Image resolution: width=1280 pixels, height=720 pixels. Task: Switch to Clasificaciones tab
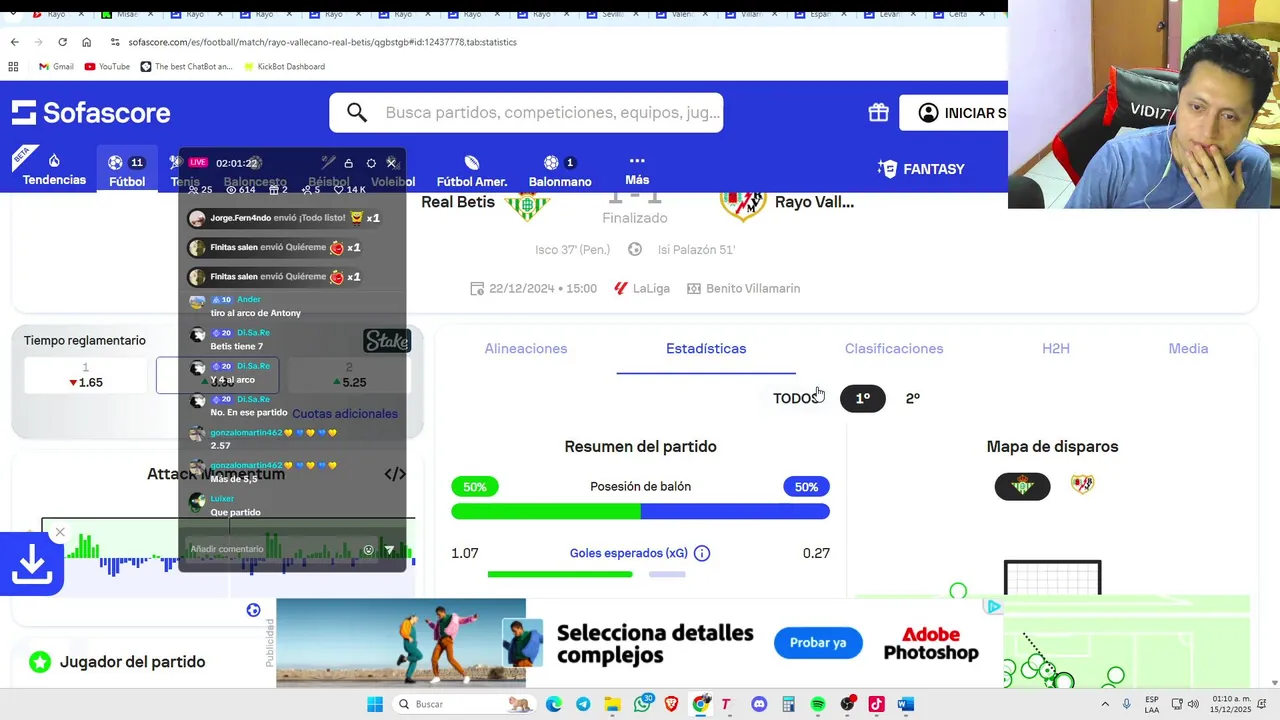pyautogui.click(x=894, y=348)
